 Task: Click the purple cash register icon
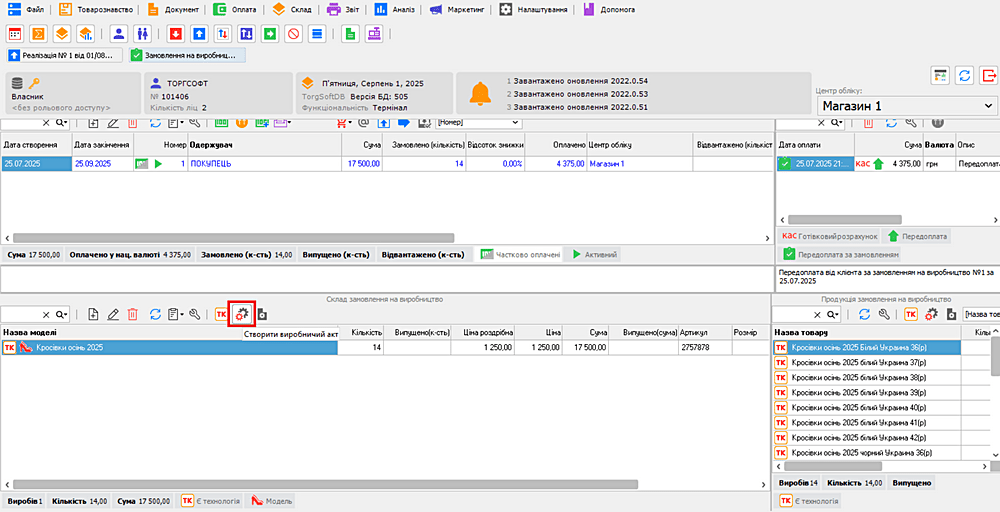(373, 34)
